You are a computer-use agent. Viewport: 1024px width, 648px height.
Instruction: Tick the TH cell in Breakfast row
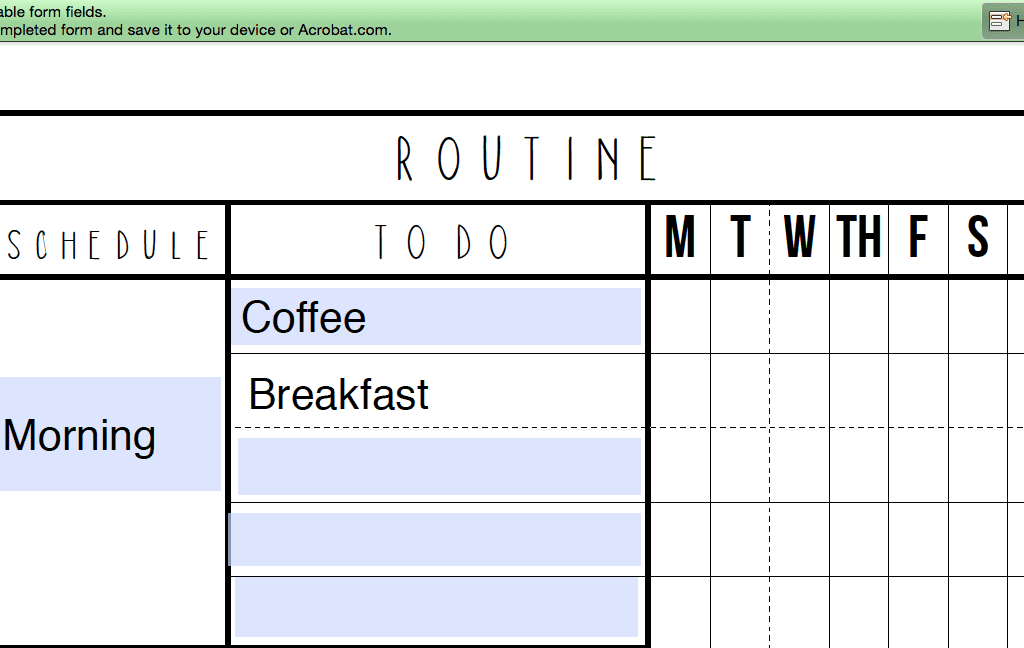pos(859,391)
